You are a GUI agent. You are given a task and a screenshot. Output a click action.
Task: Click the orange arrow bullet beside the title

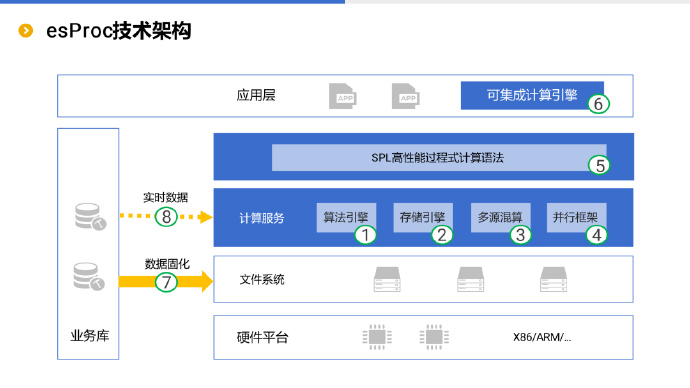pyautogui.click(x=26, y=31)
